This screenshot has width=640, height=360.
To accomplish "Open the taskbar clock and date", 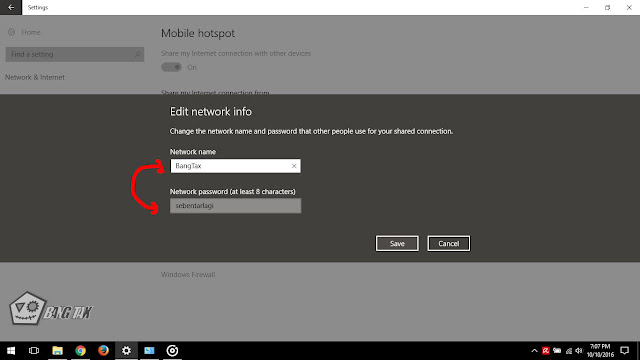I will (x=600, y=351).
